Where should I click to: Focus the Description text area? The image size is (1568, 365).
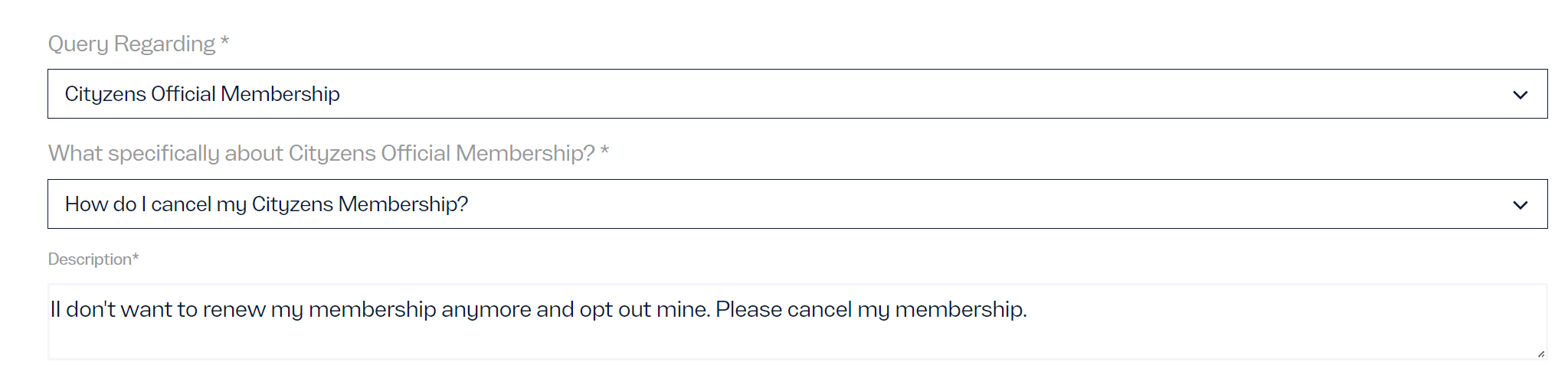coord(797,337)
